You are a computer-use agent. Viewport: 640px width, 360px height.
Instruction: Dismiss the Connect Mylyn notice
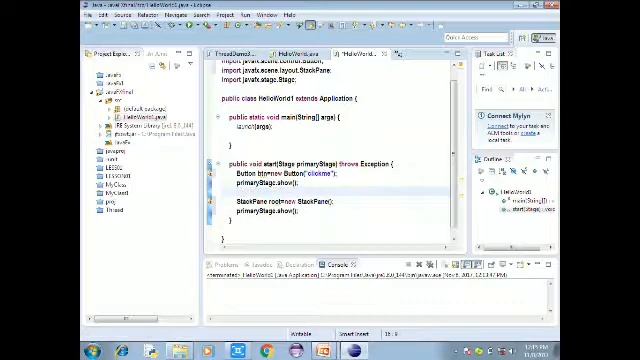(548, 116)
